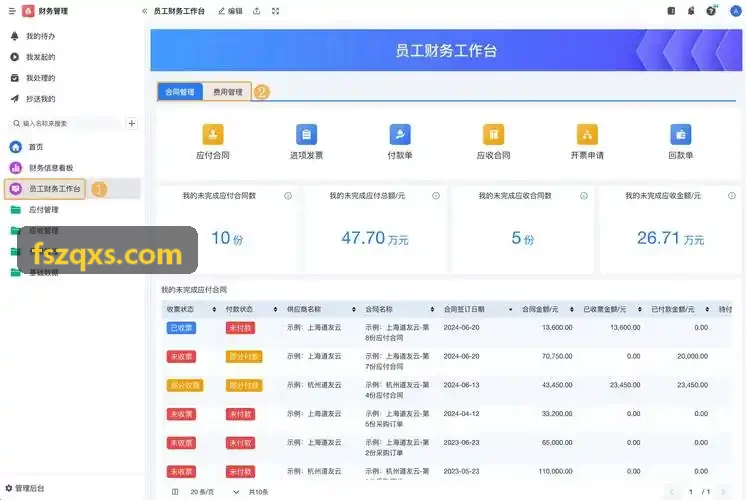Image resolution: width=746 pixels, height=500 pixels.
Task: Sort by the 已付款金额/元 column
Action: 707,309
